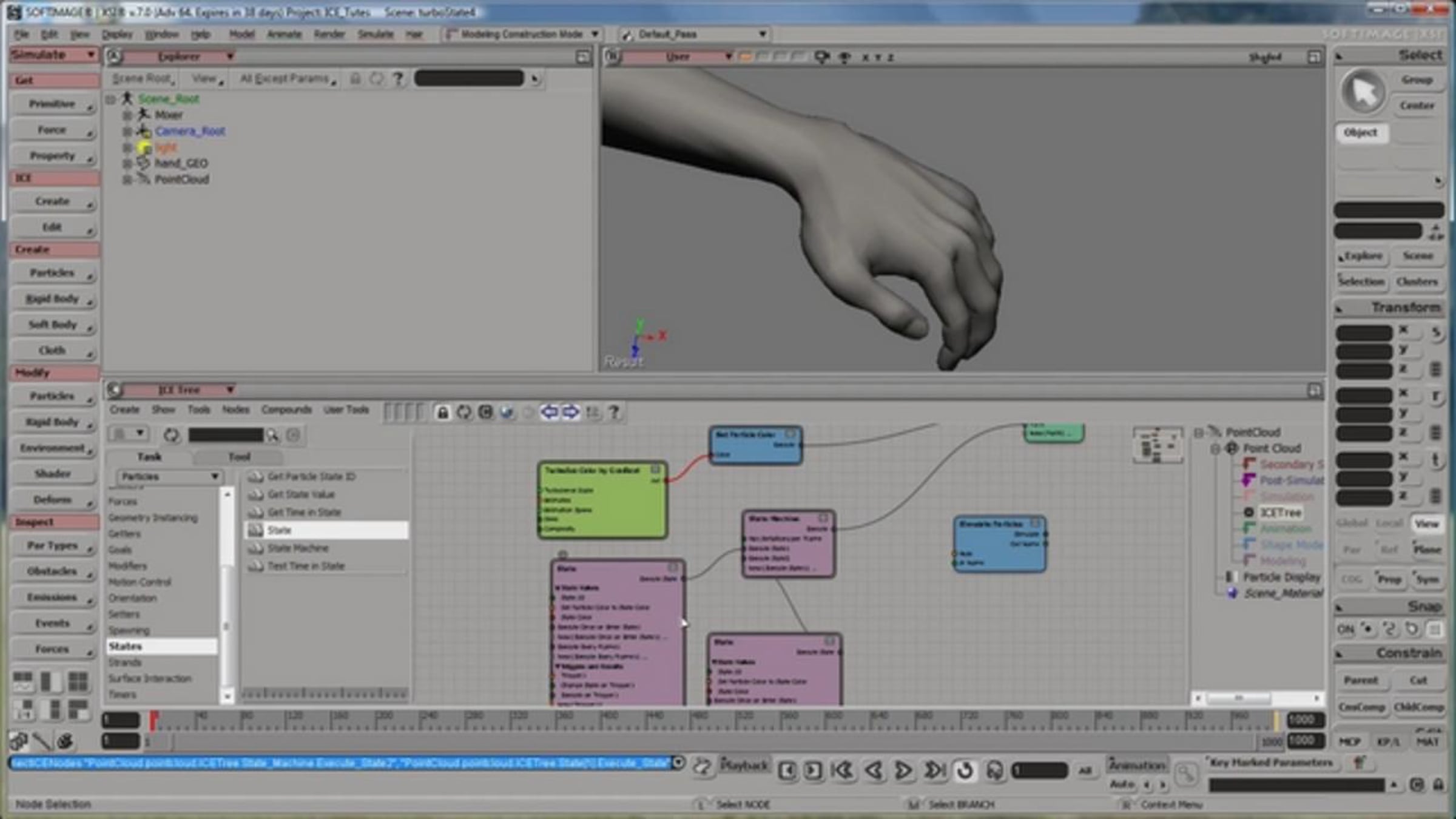Toggle View transform mode

pos(1426,524)
